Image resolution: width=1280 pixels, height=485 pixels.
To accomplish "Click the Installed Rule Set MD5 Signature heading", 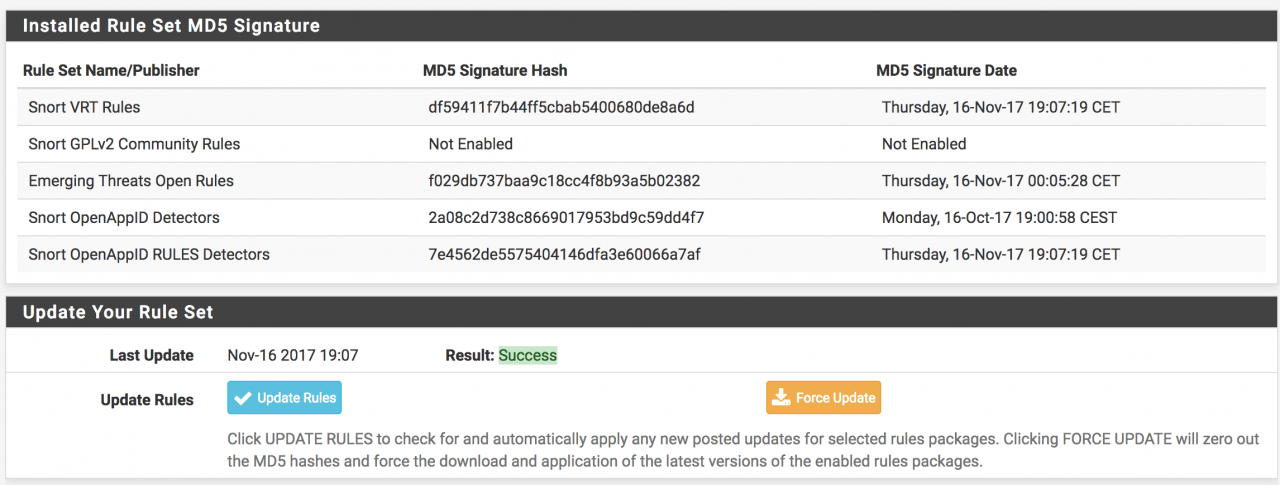I will [171, 26].
